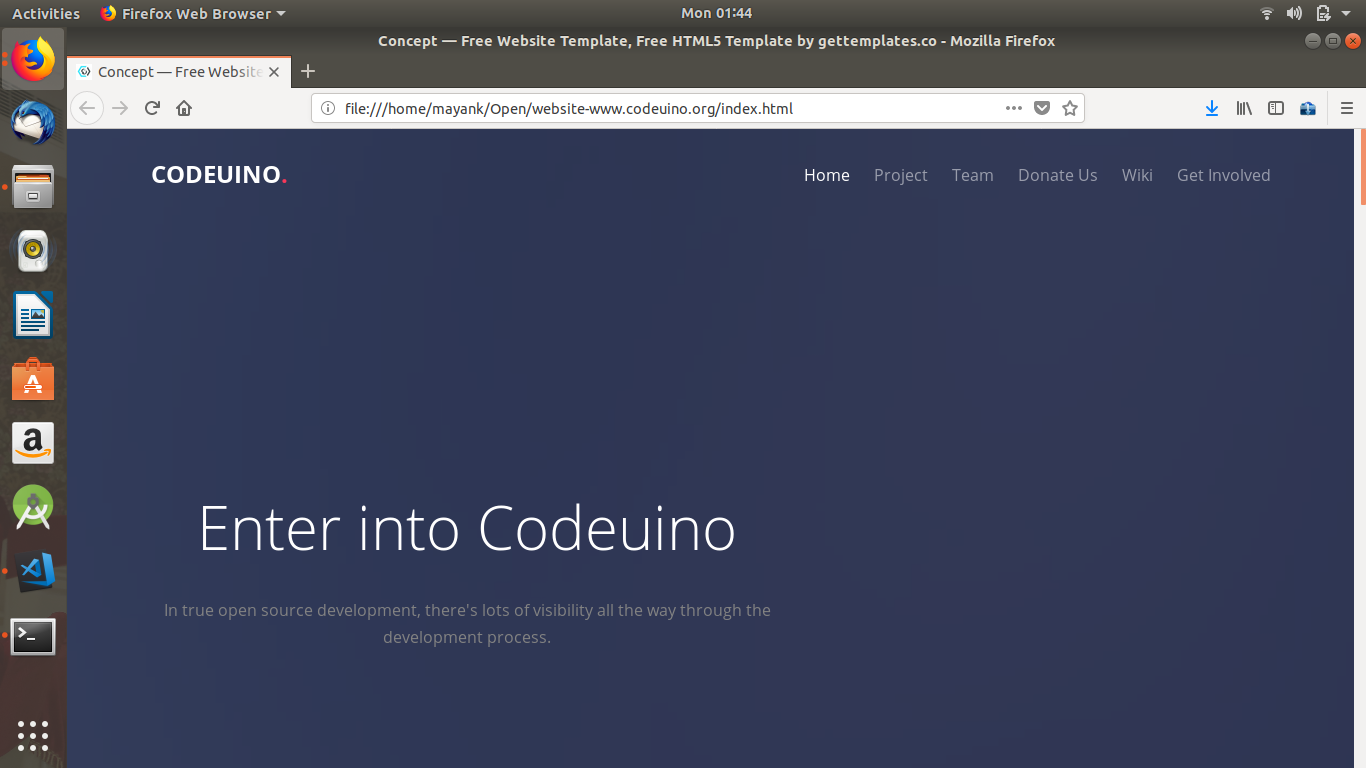
Task: Bookmark this page with the star
Action: click(x=1070, y=108)
